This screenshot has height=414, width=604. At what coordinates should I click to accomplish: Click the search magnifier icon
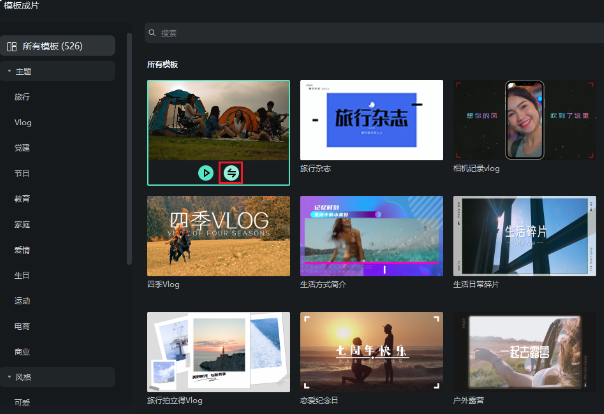pos(152,33)
